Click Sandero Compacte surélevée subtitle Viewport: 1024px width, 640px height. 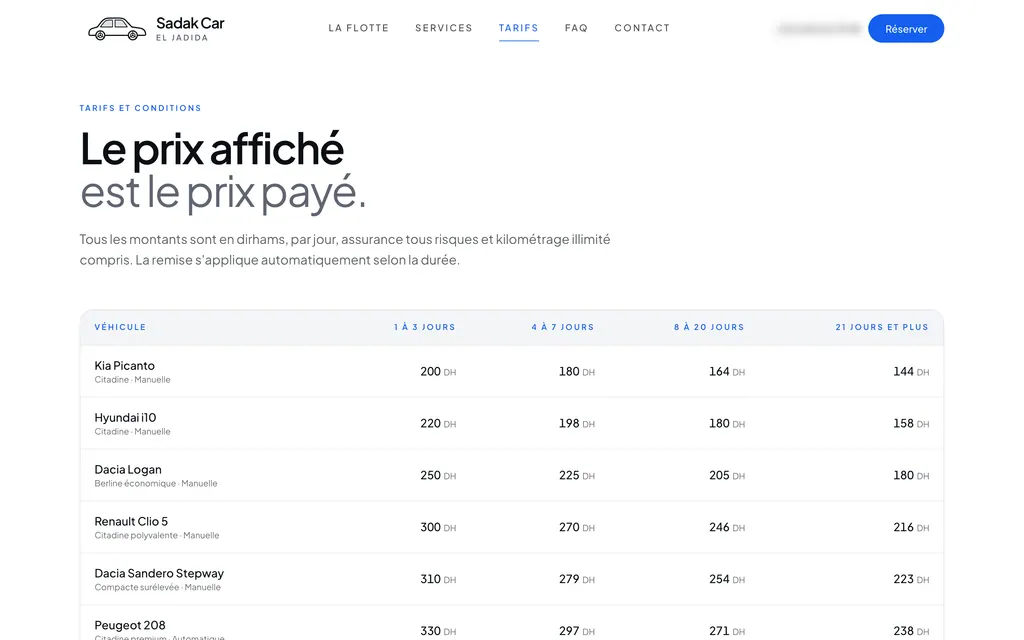point(157,587)
